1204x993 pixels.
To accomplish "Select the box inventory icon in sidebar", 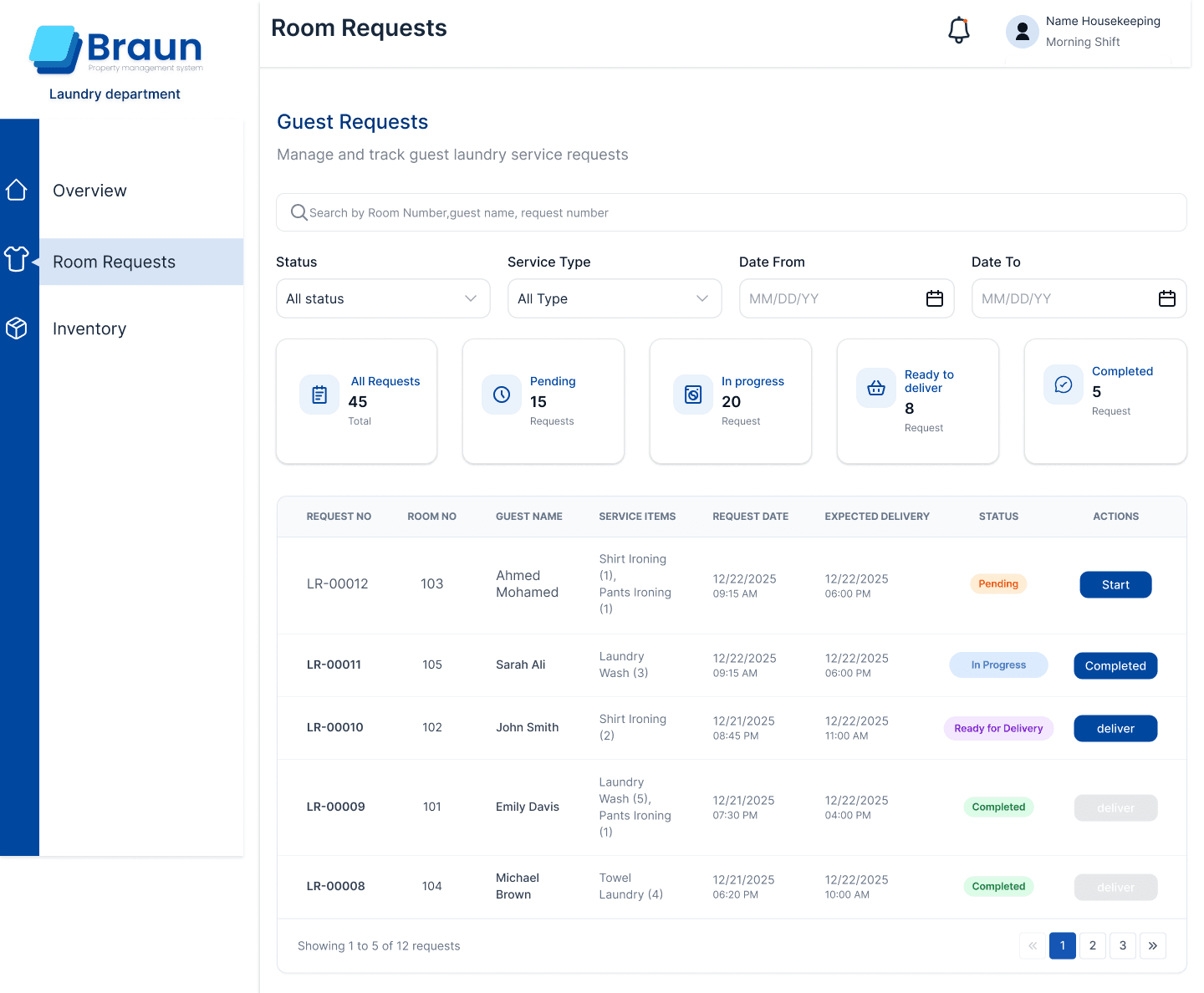I will 17,328.
